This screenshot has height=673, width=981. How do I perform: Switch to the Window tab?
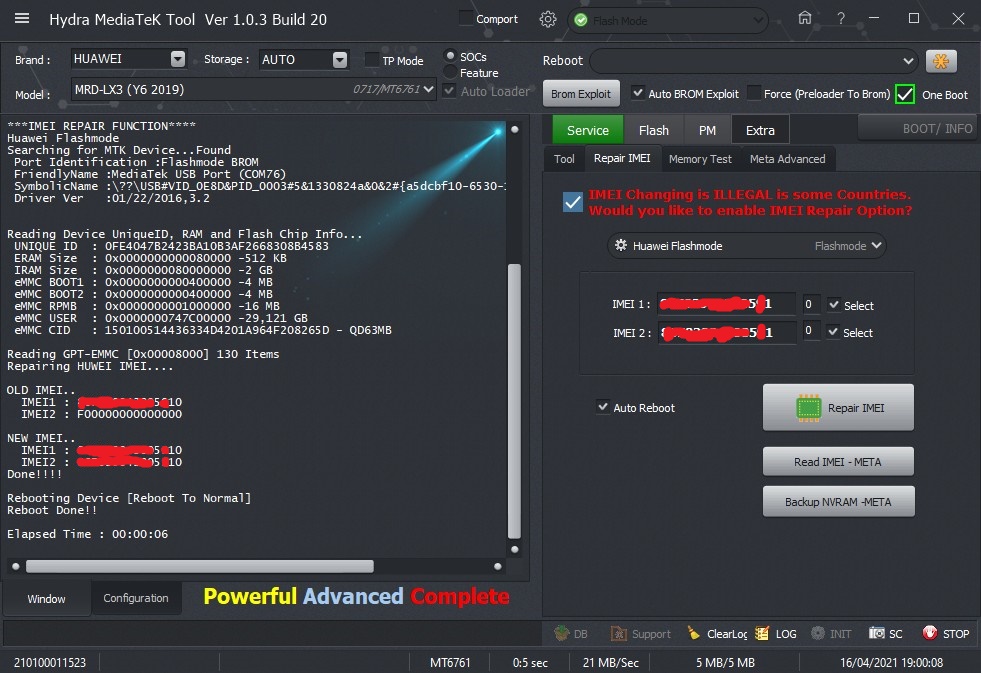pos(46,599)
